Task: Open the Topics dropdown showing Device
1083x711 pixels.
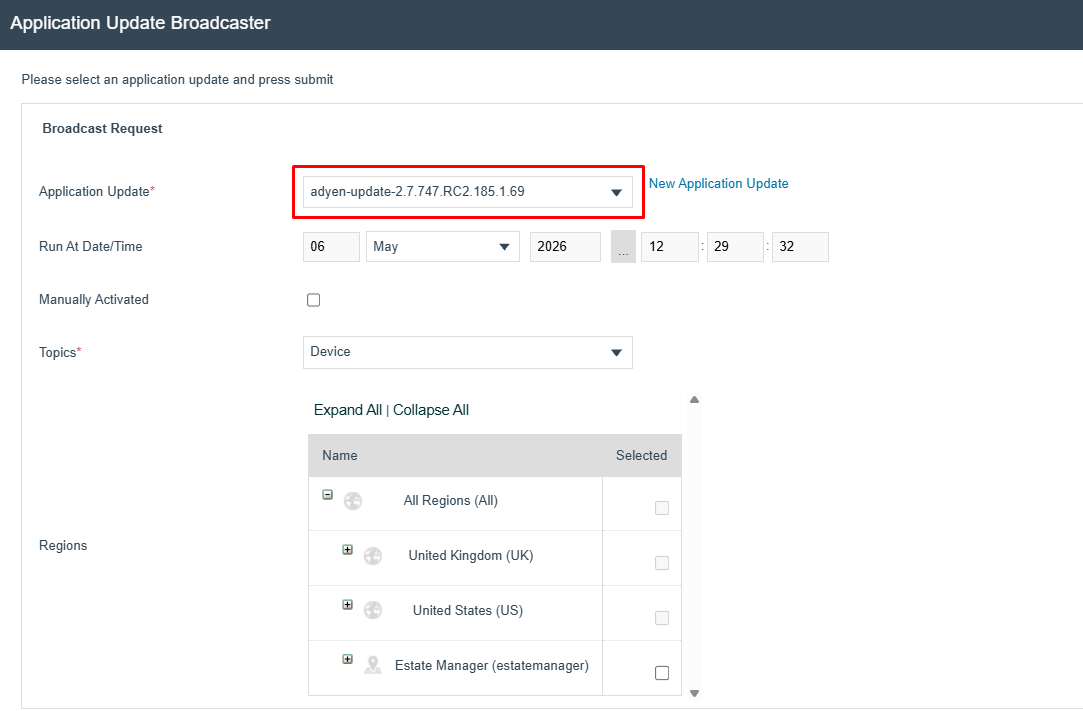Action: [468, 352]
